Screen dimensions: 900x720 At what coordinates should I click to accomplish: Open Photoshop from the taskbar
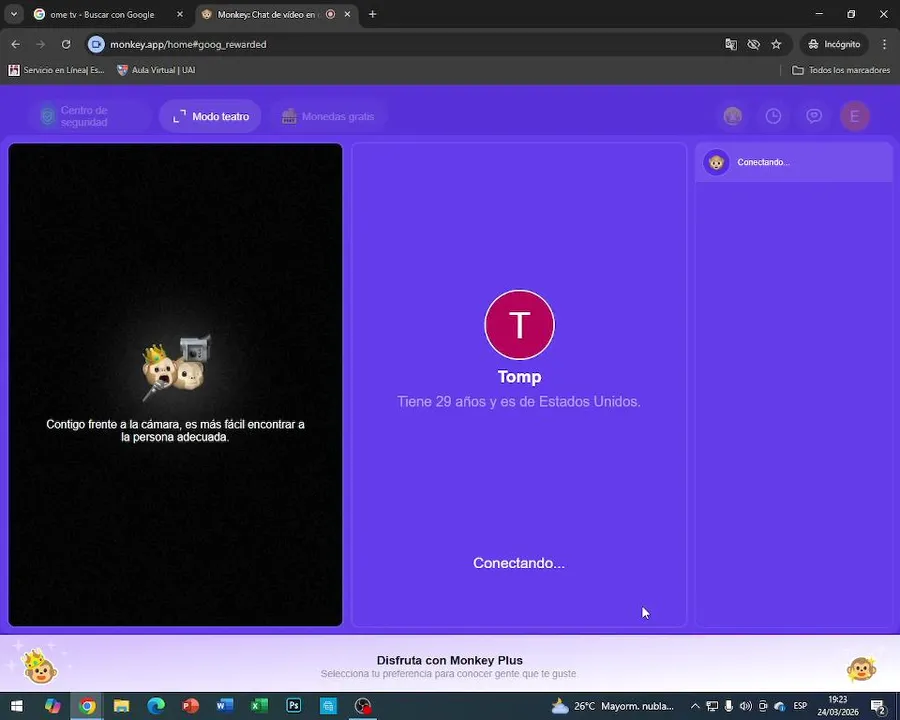[293, 706]
